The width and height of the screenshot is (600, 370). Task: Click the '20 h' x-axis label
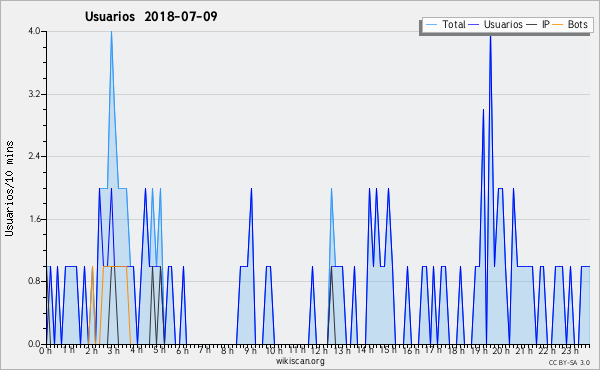pyautogui.click(x=501, y=350)
